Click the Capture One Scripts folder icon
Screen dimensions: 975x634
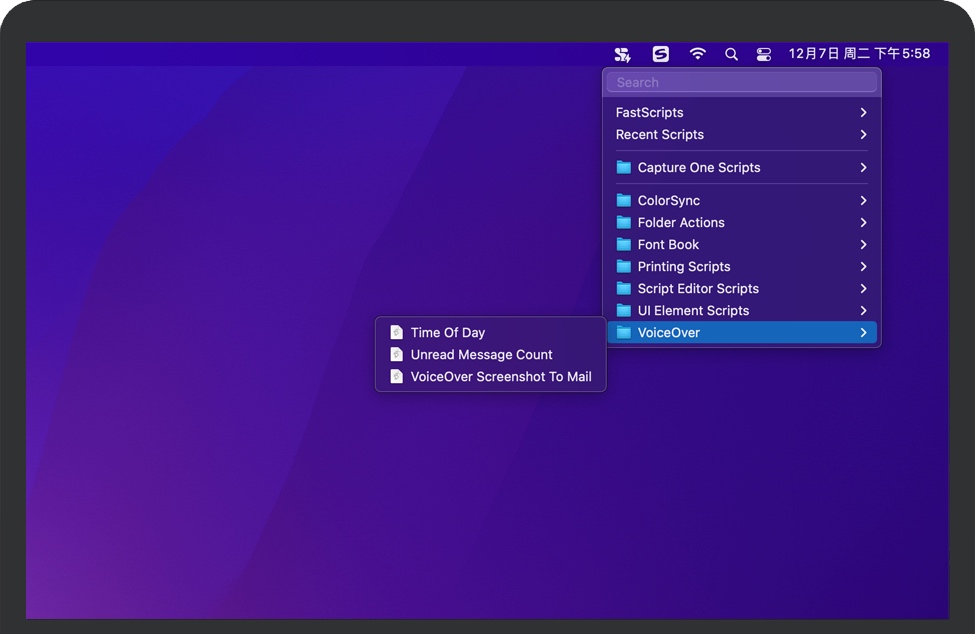click(x=624, y=168)
